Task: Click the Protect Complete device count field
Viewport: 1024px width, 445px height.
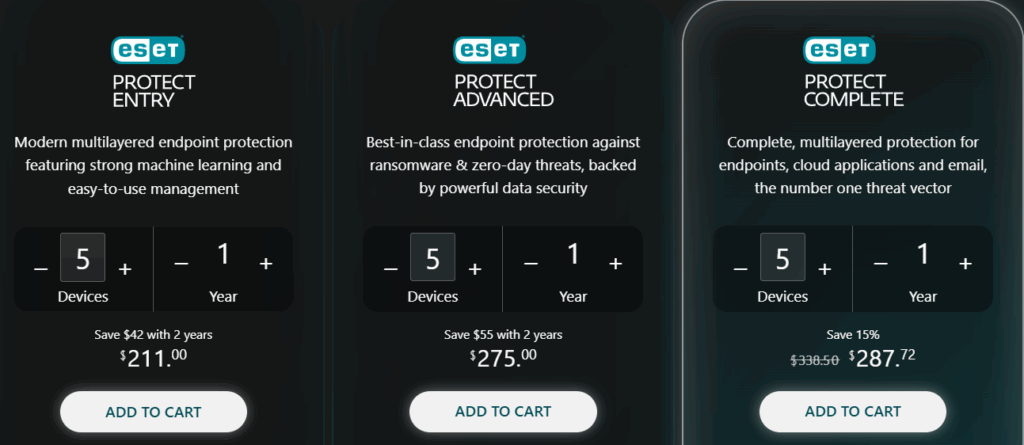Action: tap(783, 258)
